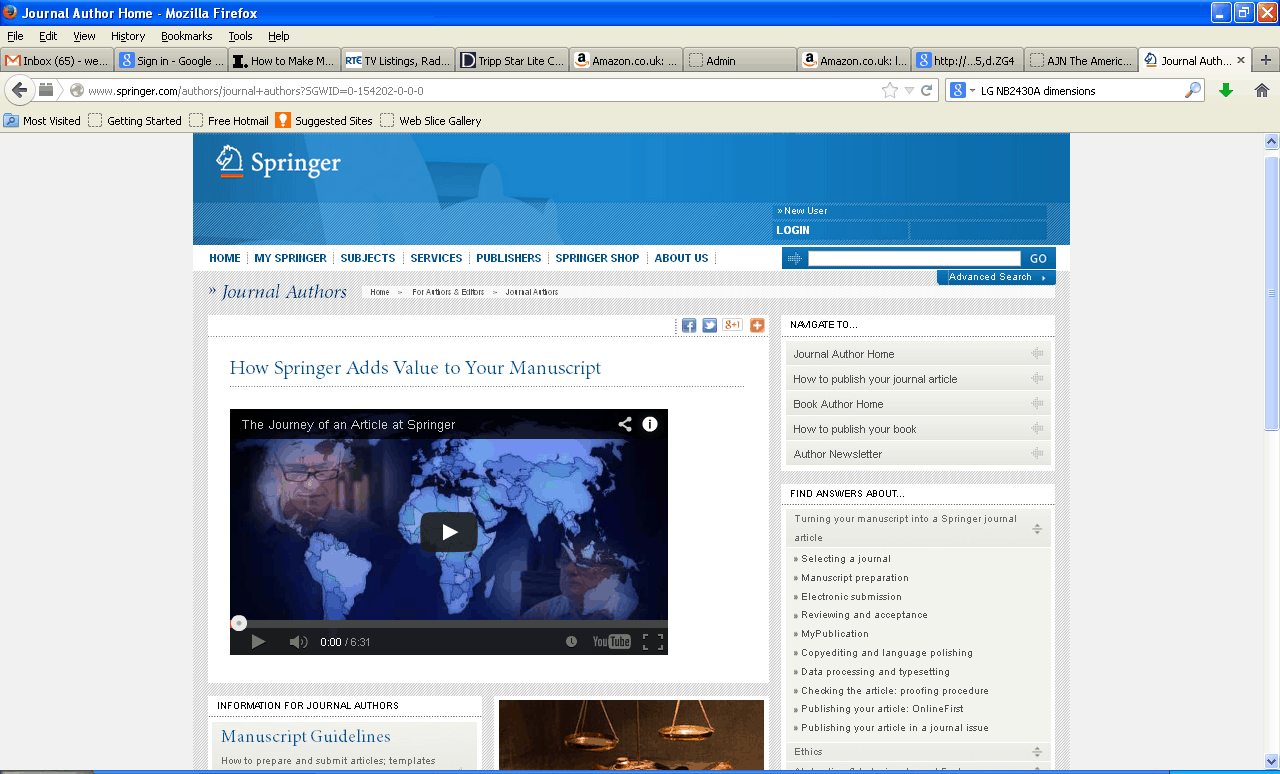Open the address bar history dropdown arrow
This screenshot has height=774, width=1280.
click(x=909, y=90)
